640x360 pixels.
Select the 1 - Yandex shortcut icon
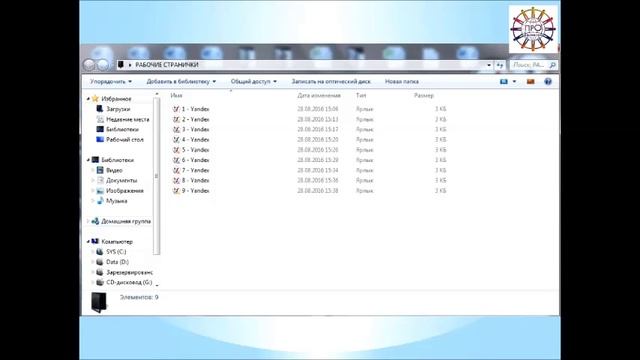176,109
